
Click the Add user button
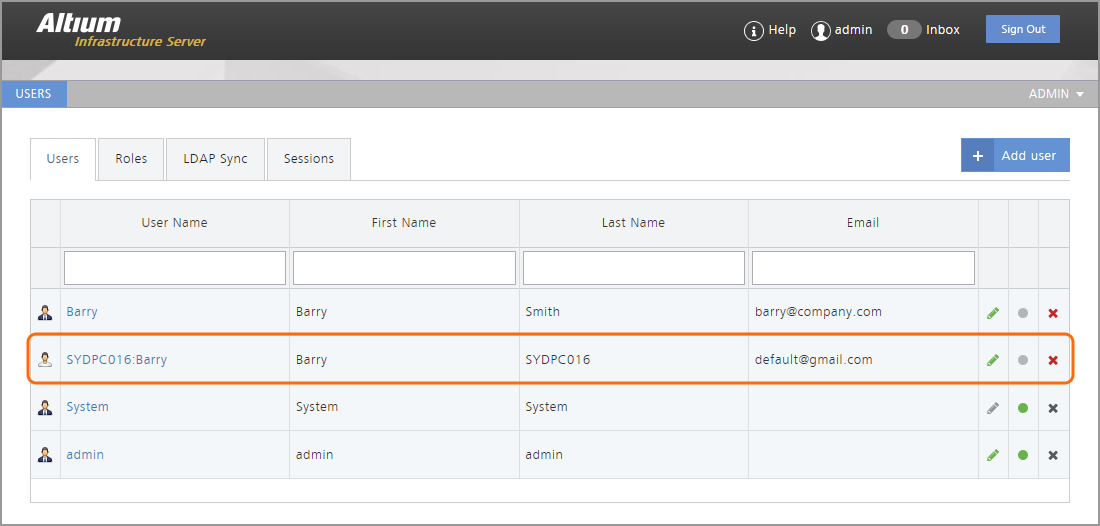[x=1015, y=156]
